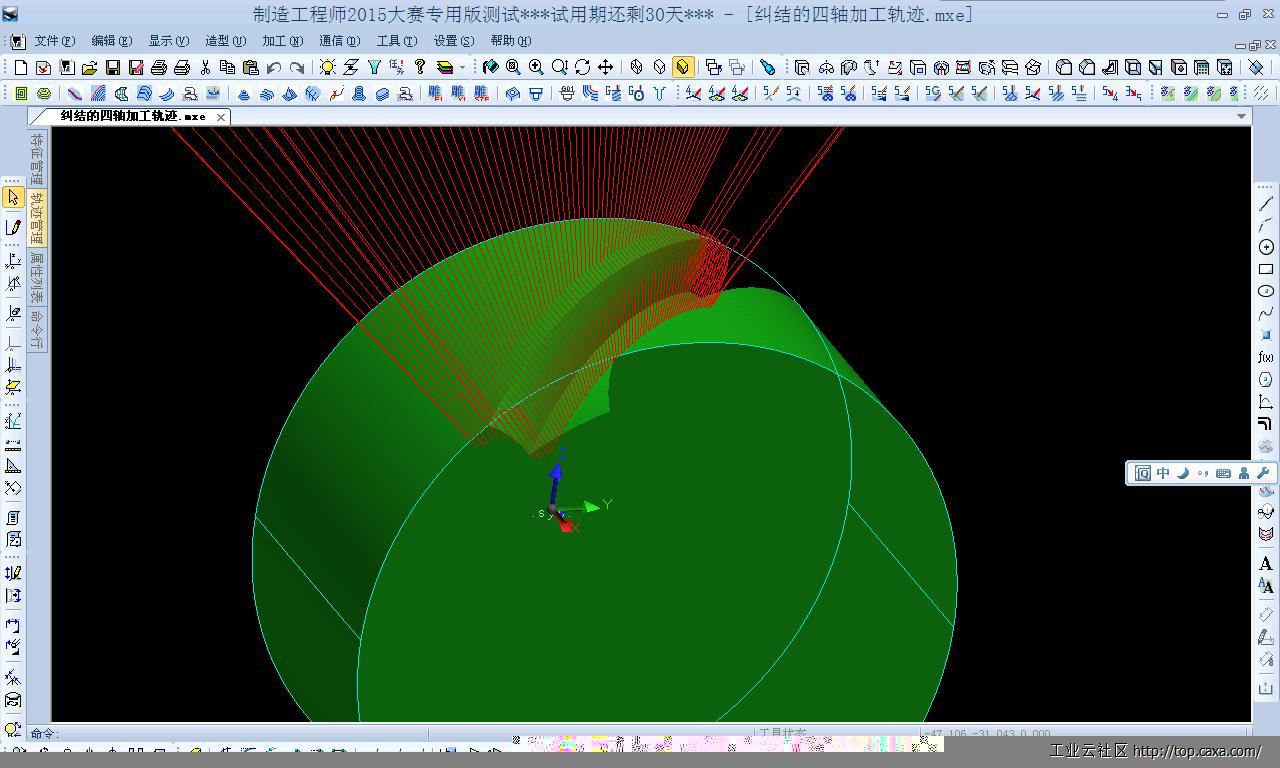Redo the last undone action
This screenshot has height=768, width=1280.
click(297, 67)
